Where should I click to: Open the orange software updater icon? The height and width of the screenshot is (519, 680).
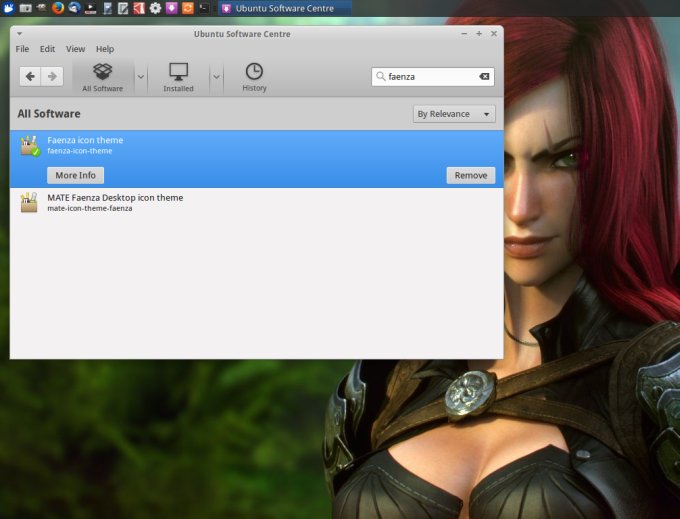pyautogui.click(x=188, y=8)
